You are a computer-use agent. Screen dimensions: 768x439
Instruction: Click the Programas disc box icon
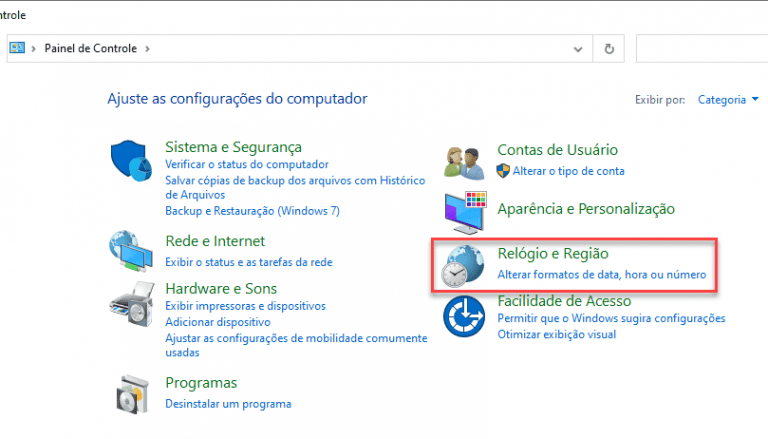[132, 394]
